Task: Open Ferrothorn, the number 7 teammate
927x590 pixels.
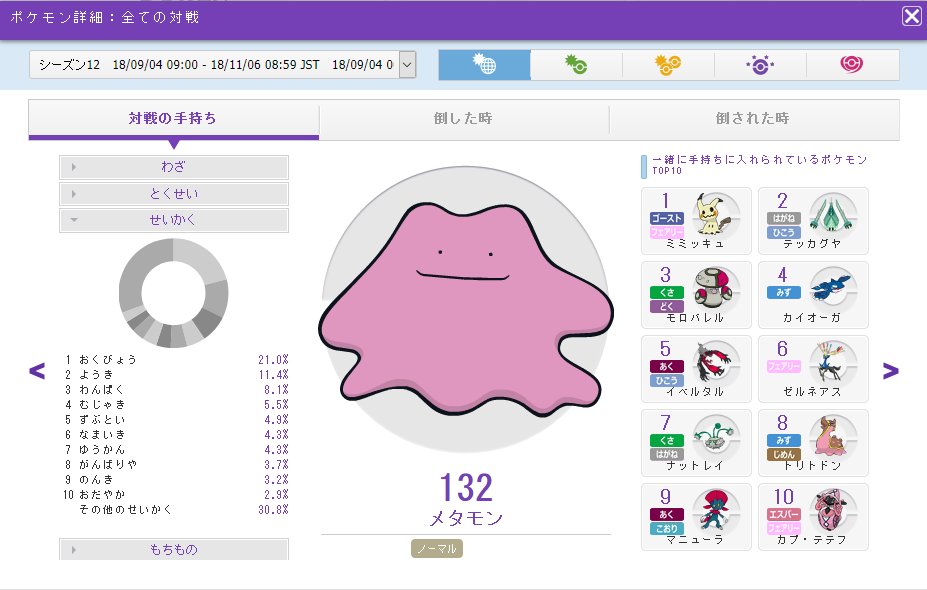Action: coord(696,442)
